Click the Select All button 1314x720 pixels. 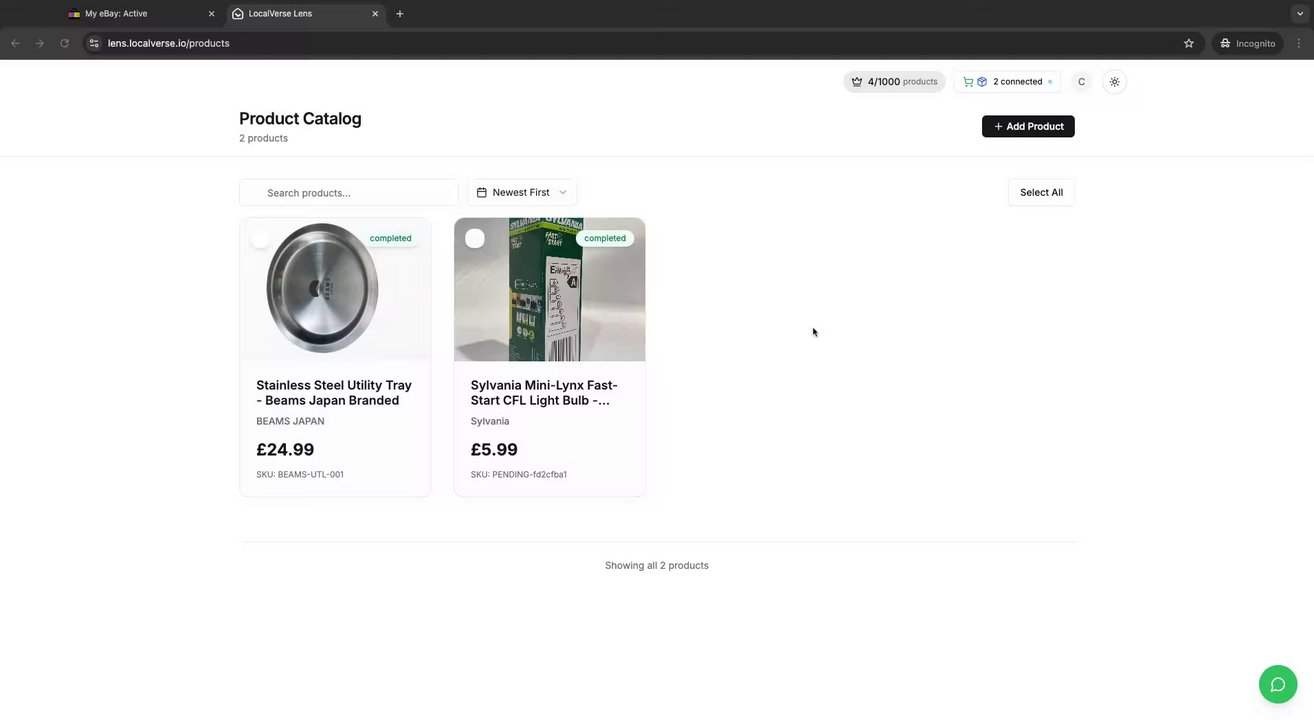coord(1041,192)
